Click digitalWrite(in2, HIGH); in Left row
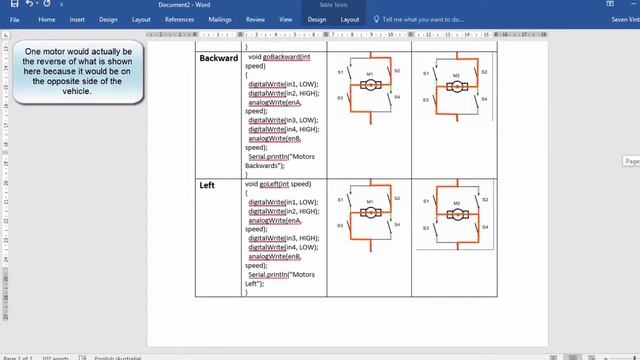This screenshot has width=640, height=360. click(284, 211)
